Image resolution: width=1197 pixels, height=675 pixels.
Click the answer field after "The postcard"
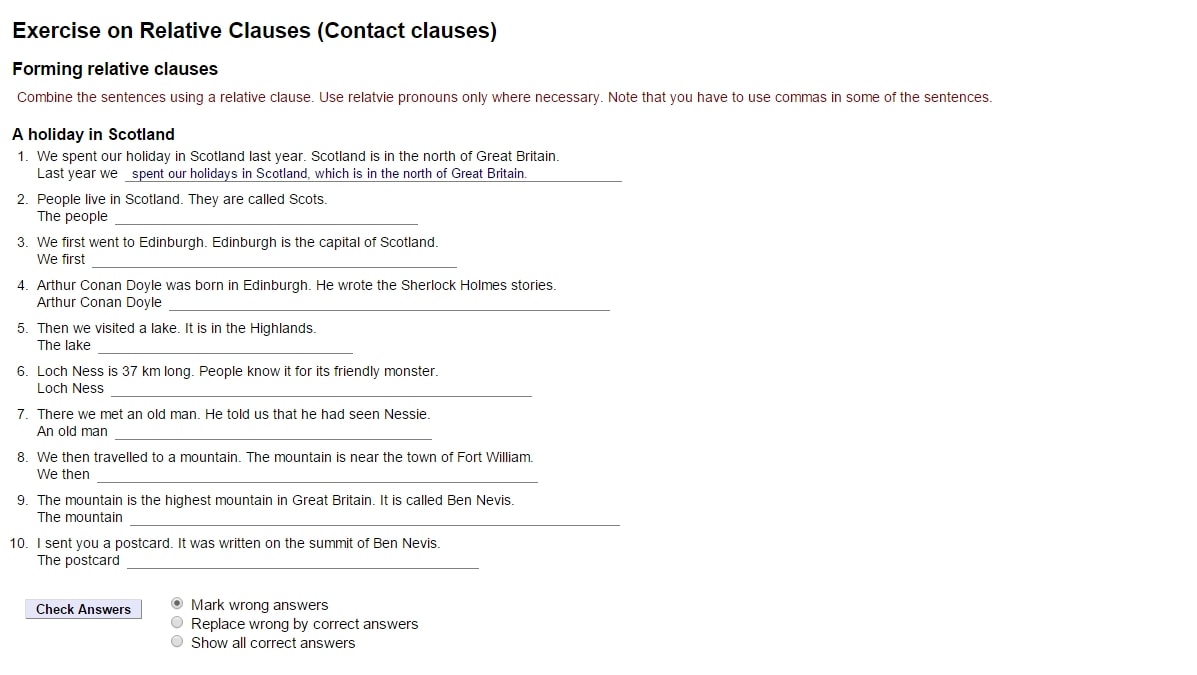(300, 558)
